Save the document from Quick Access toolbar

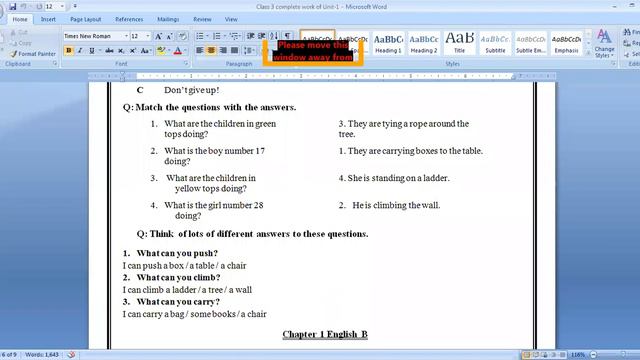13,7
